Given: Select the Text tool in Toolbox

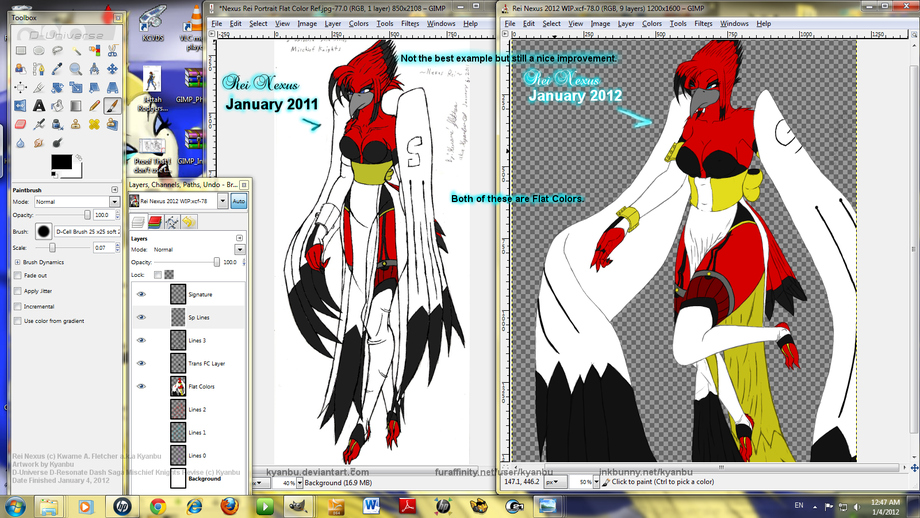Looking at the screenshot, I should pos(39,105).
